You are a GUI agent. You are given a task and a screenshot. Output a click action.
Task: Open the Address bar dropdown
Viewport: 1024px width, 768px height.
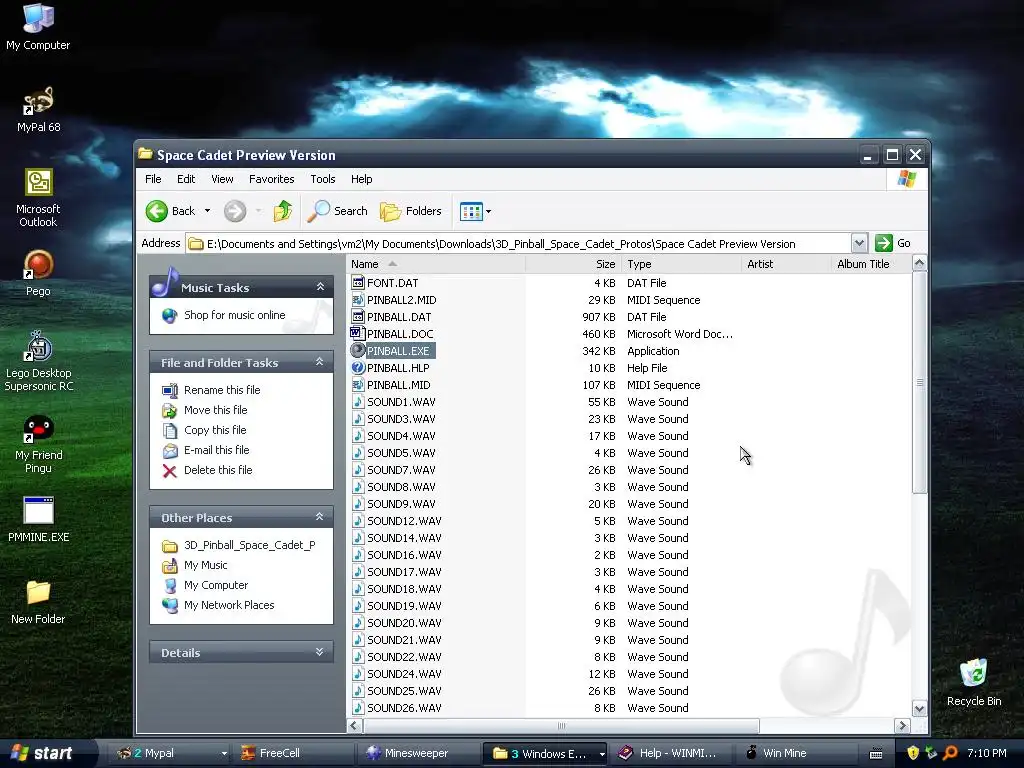tap(859, 243)
